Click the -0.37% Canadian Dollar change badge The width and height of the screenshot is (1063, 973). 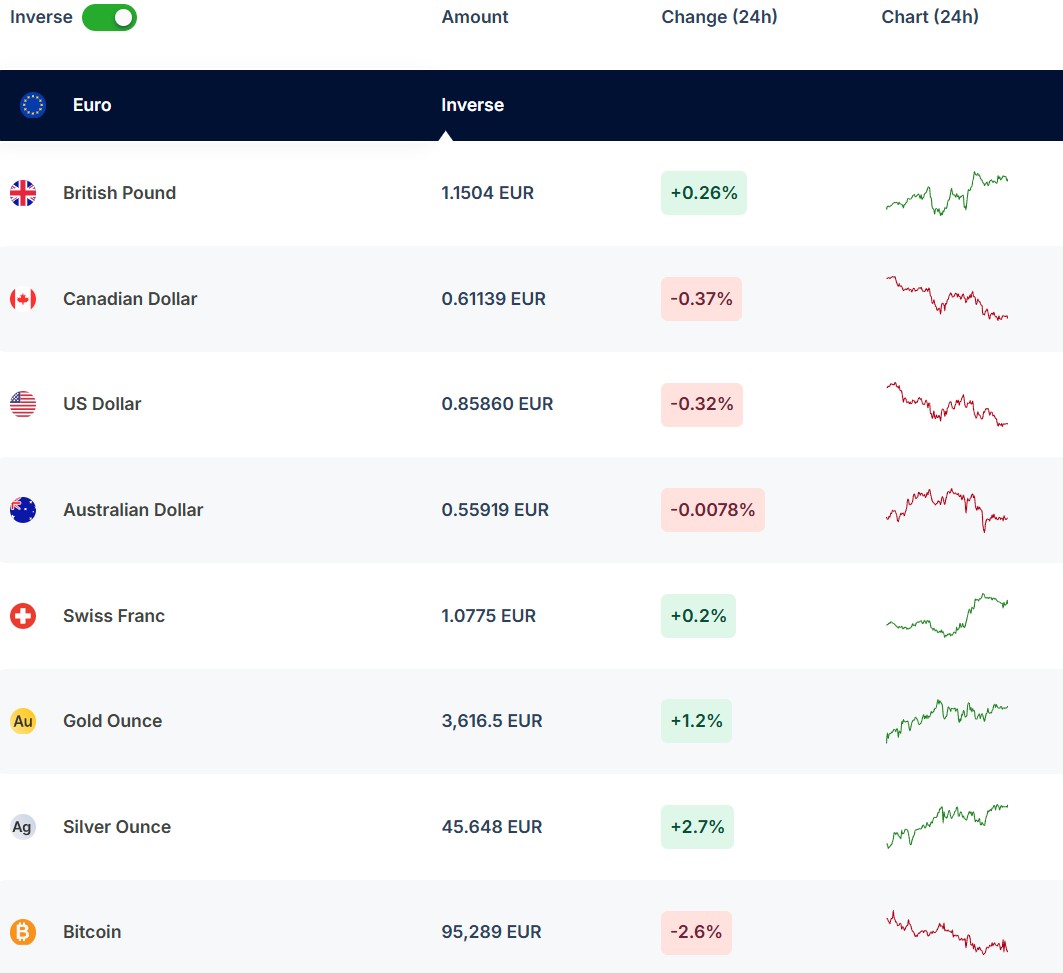click(x=701, y=299)
